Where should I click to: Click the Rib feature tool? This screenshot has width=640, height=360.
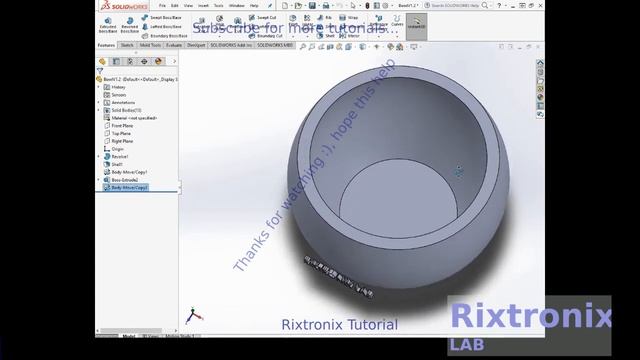(324, 18)
